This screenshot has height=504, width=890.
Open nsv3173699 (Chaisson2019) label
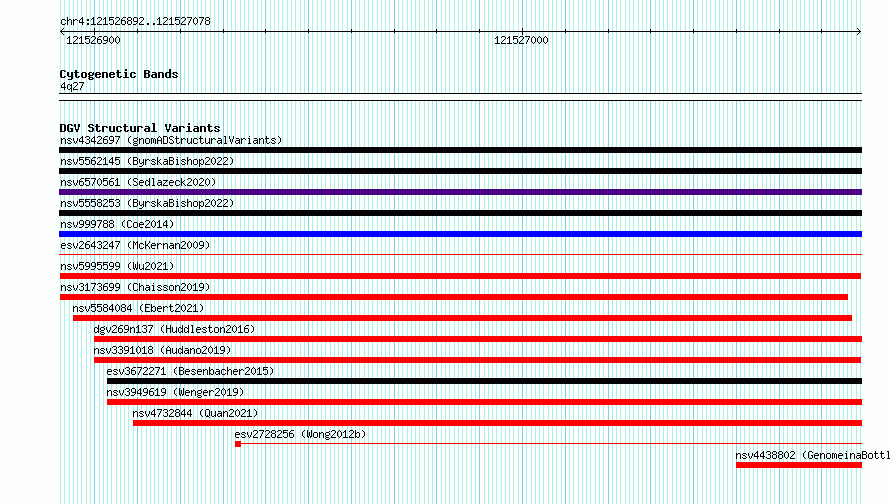tap(135, 287)
